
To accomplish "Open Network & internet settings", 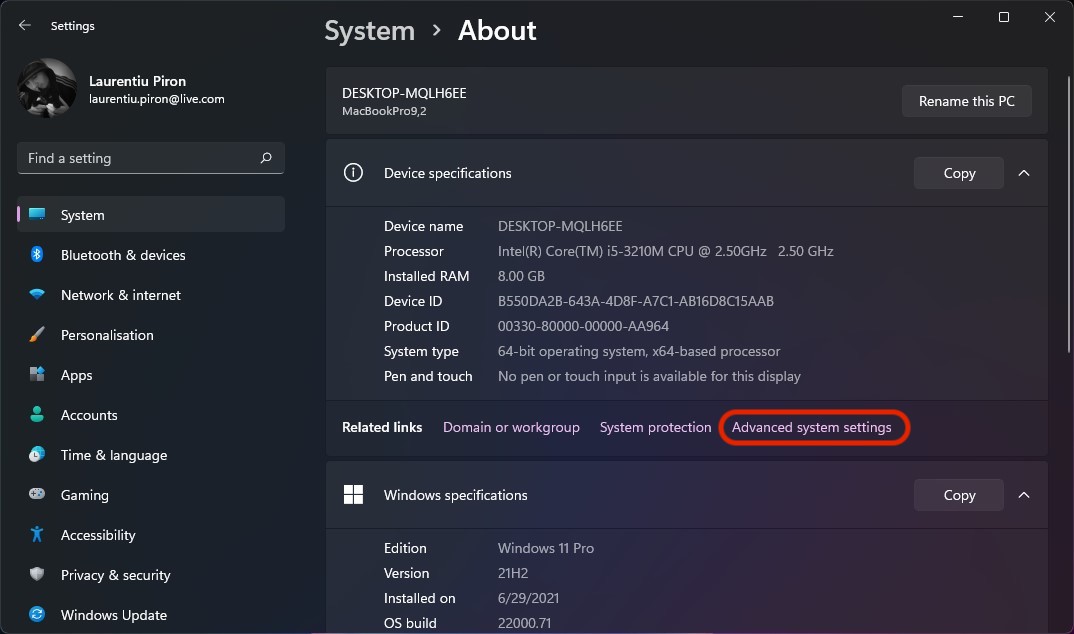I will 151,294.
